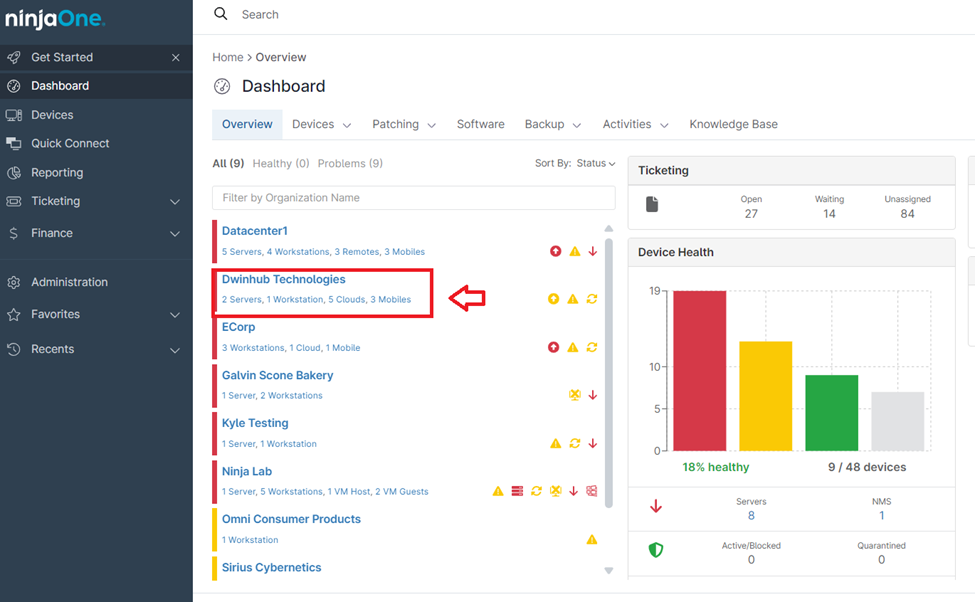Screen dimensions: 975x602
Task: Filter list by Problems (9)
Action: [349, 164]
